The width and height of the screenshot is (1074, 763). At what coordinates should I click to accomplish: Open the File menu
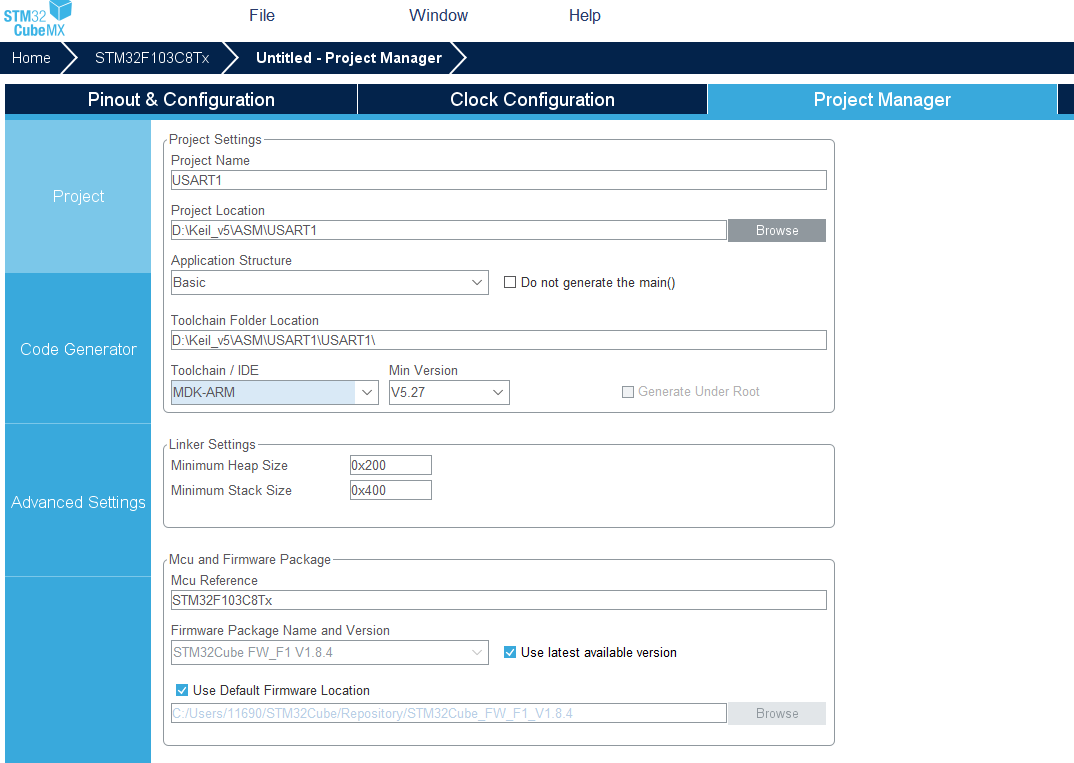262,15
